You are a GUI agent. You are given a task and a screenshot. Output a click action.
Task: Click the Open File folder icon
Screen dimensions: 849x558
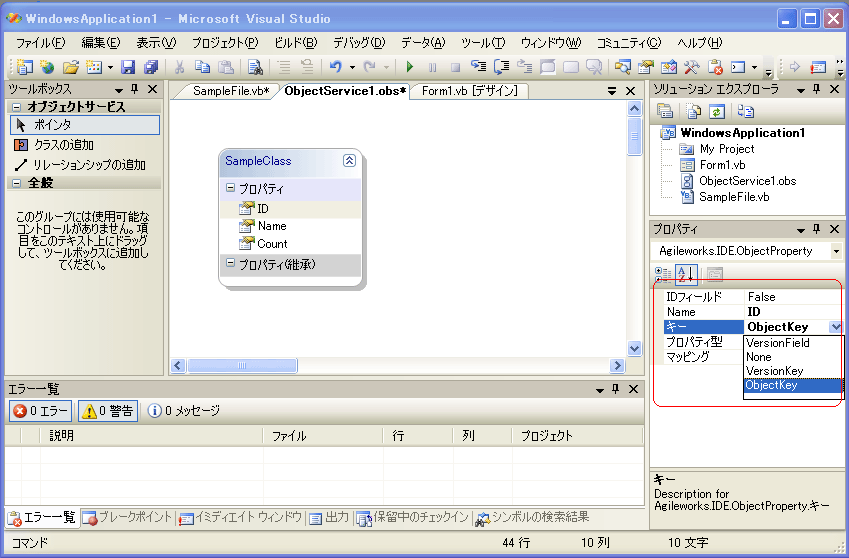(x=70, y=67)
